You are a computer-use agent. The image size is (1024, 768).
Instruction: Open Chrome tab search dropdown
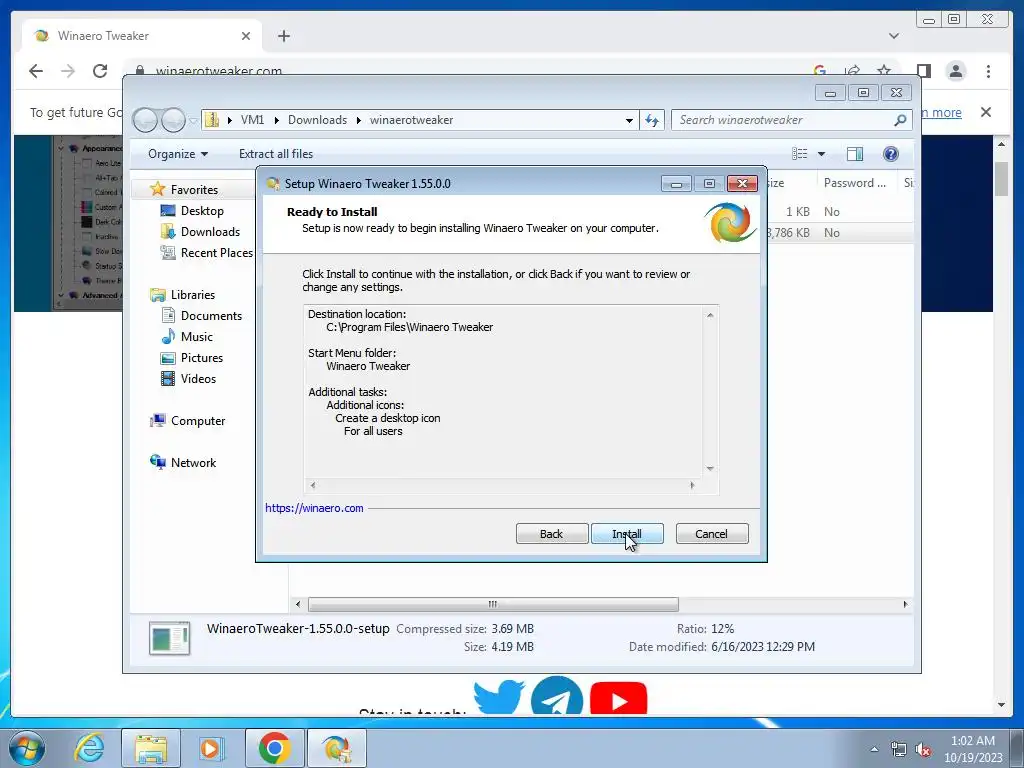click(x=893, y=36)
